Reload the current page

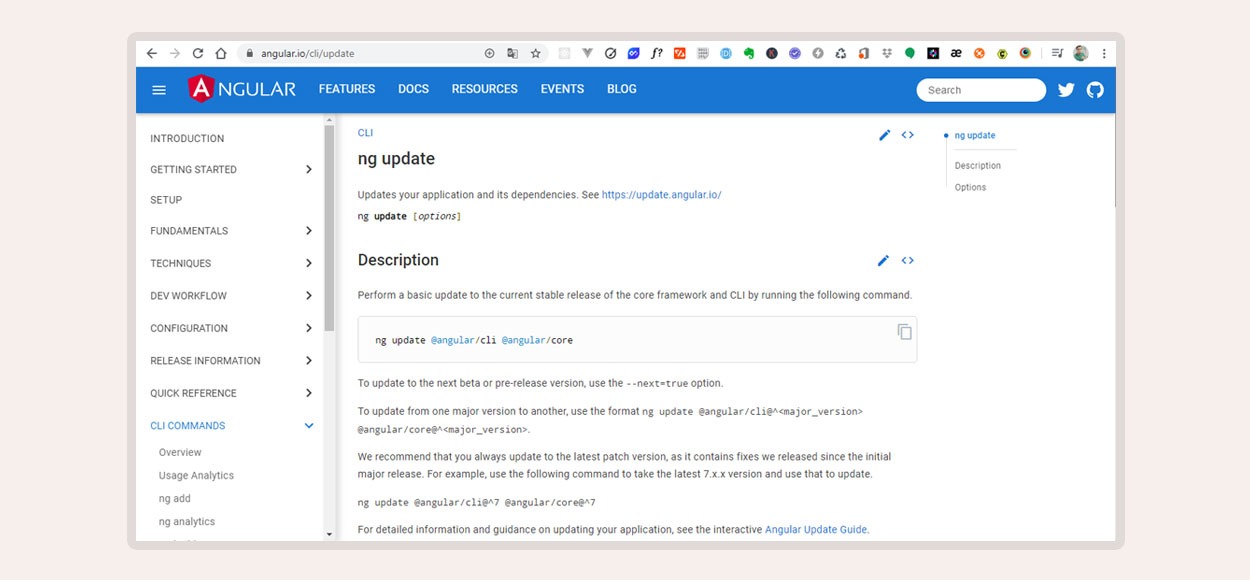pyautogui.click(x=198, y=53)
